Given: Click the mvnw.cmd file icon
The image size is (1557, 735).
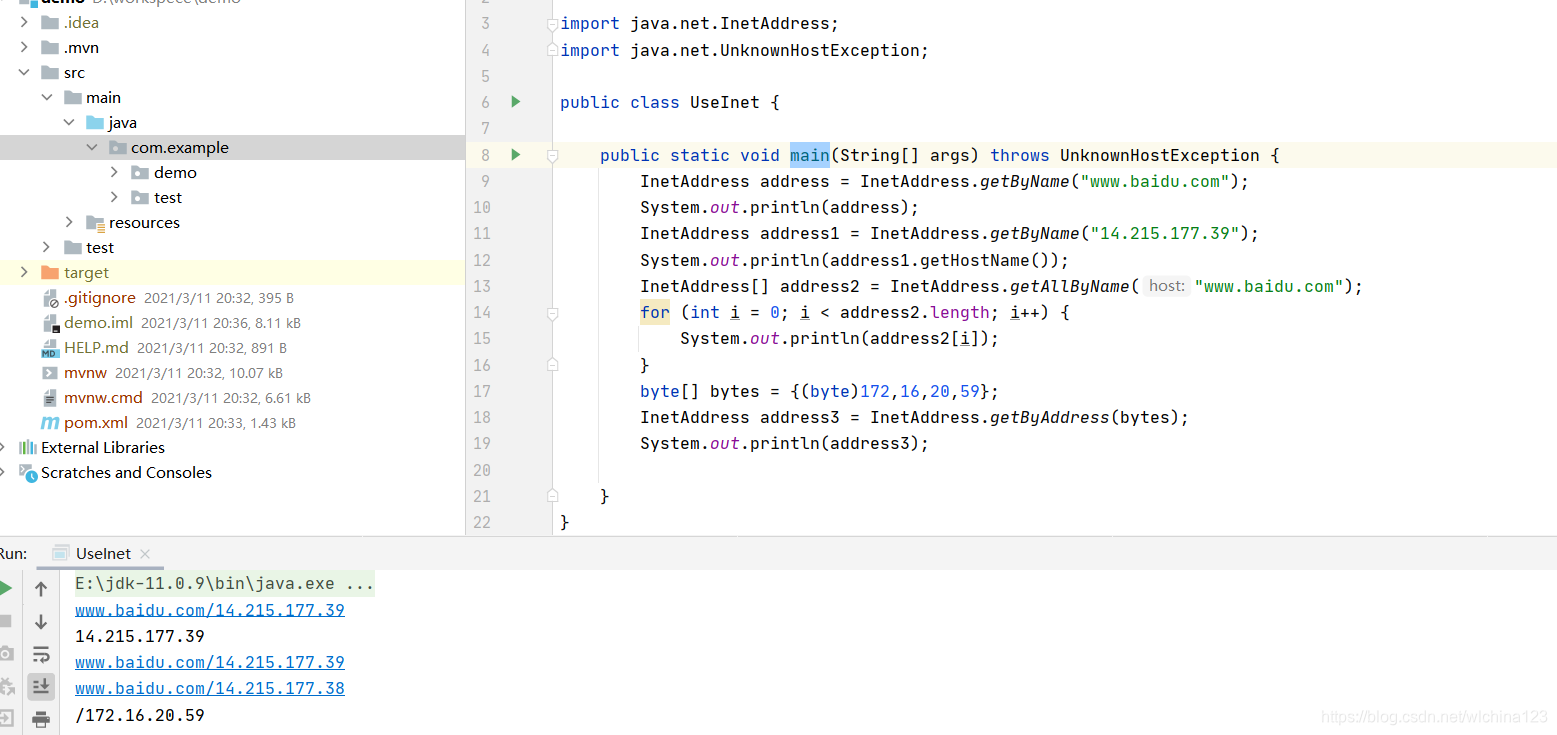Looking at the screenshot, I should point(50,398).
